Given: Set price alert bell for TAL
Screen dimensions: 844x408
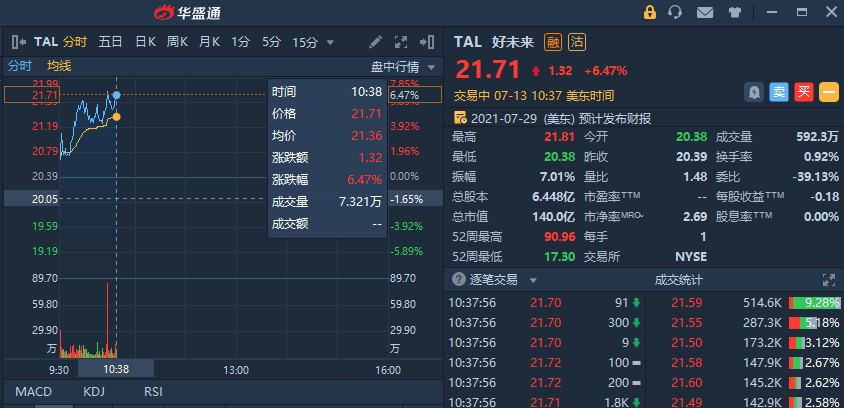Looking at the screenshot, I should (x=754, y=92).
